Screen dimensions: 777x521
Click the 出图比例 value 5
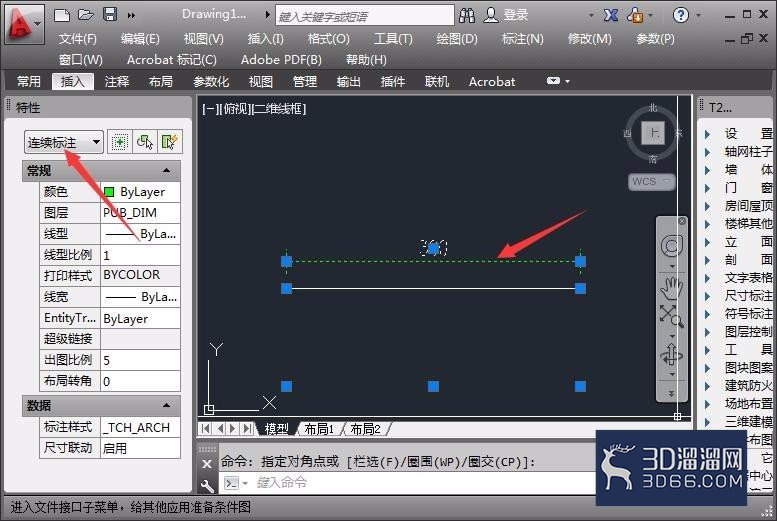coord(140,360)
